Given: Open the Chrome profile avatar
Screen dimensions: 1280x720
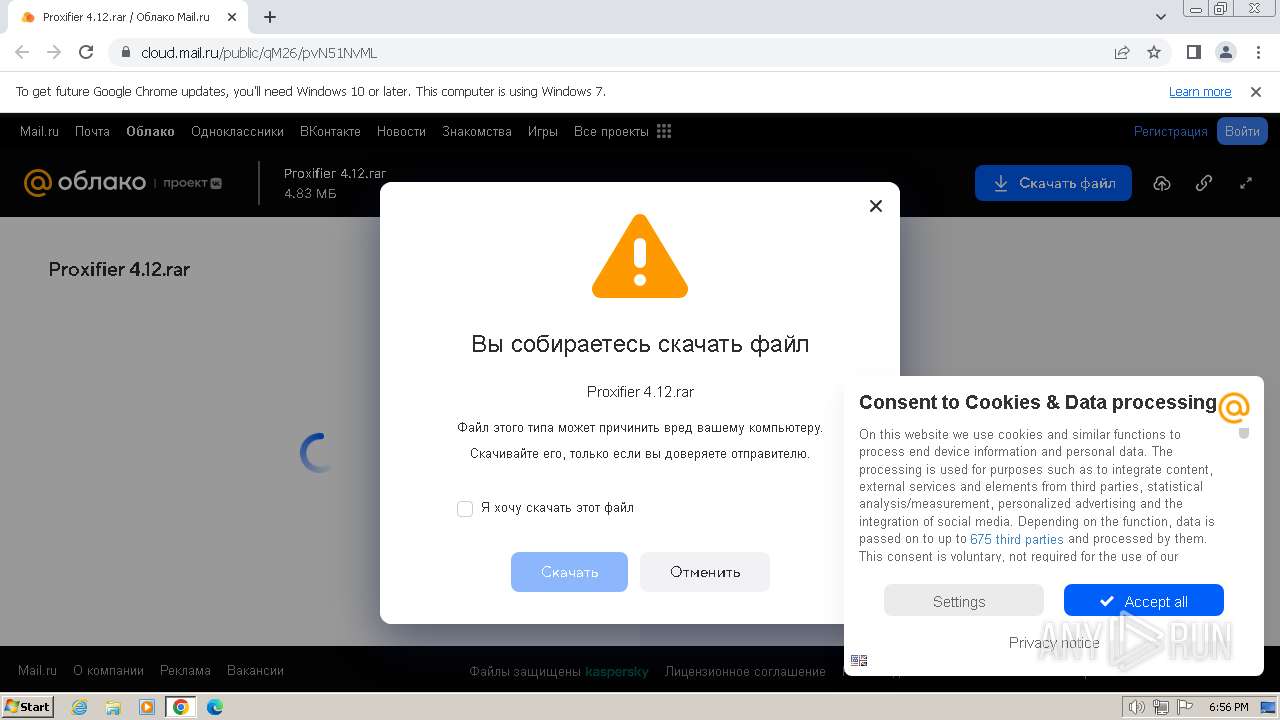Looking at the screenshot, I should (x=1225, y=52).
